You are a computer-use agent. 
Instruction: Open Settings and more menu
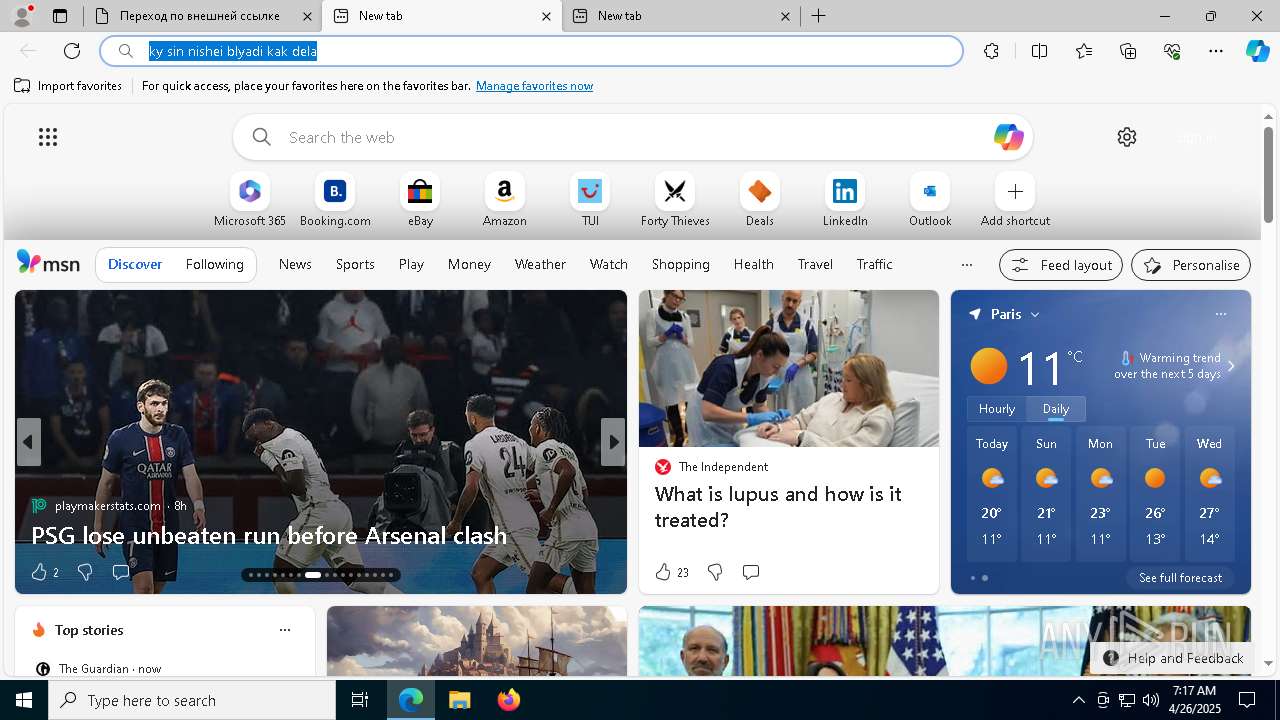(x=1216, y=51)
